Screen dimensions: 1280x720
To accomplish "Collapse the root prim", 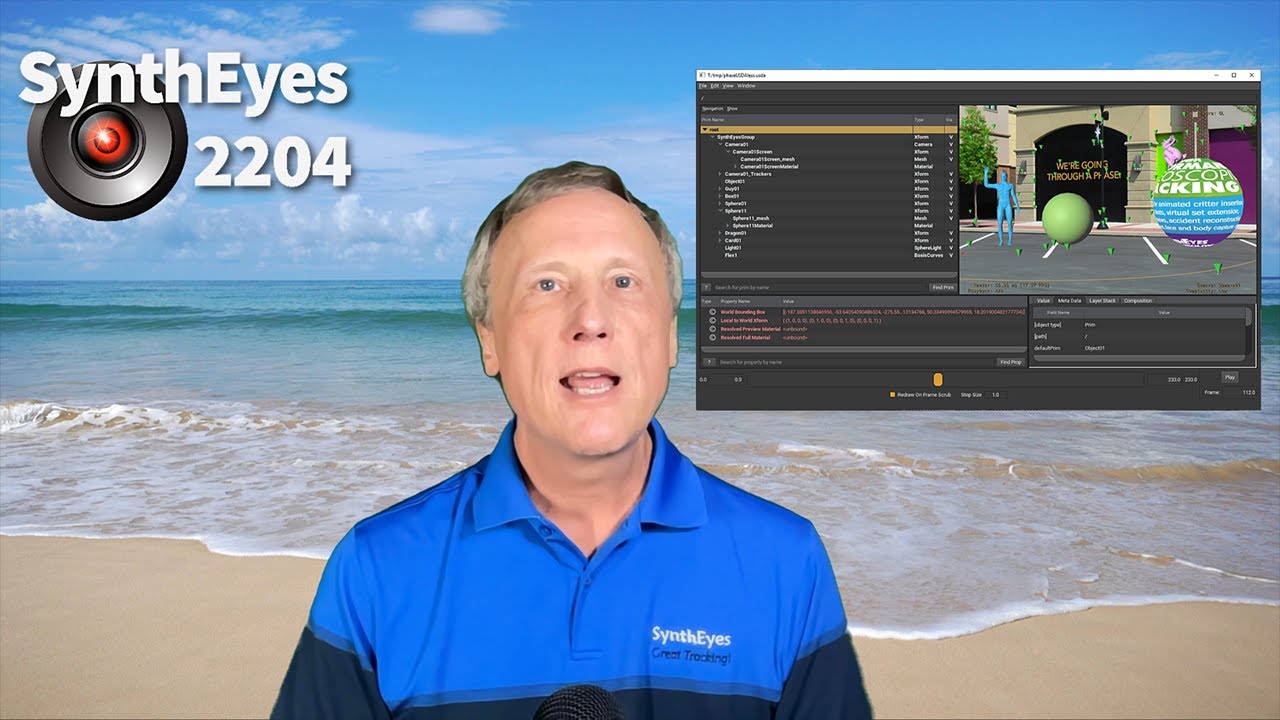I will coord(705,130).
